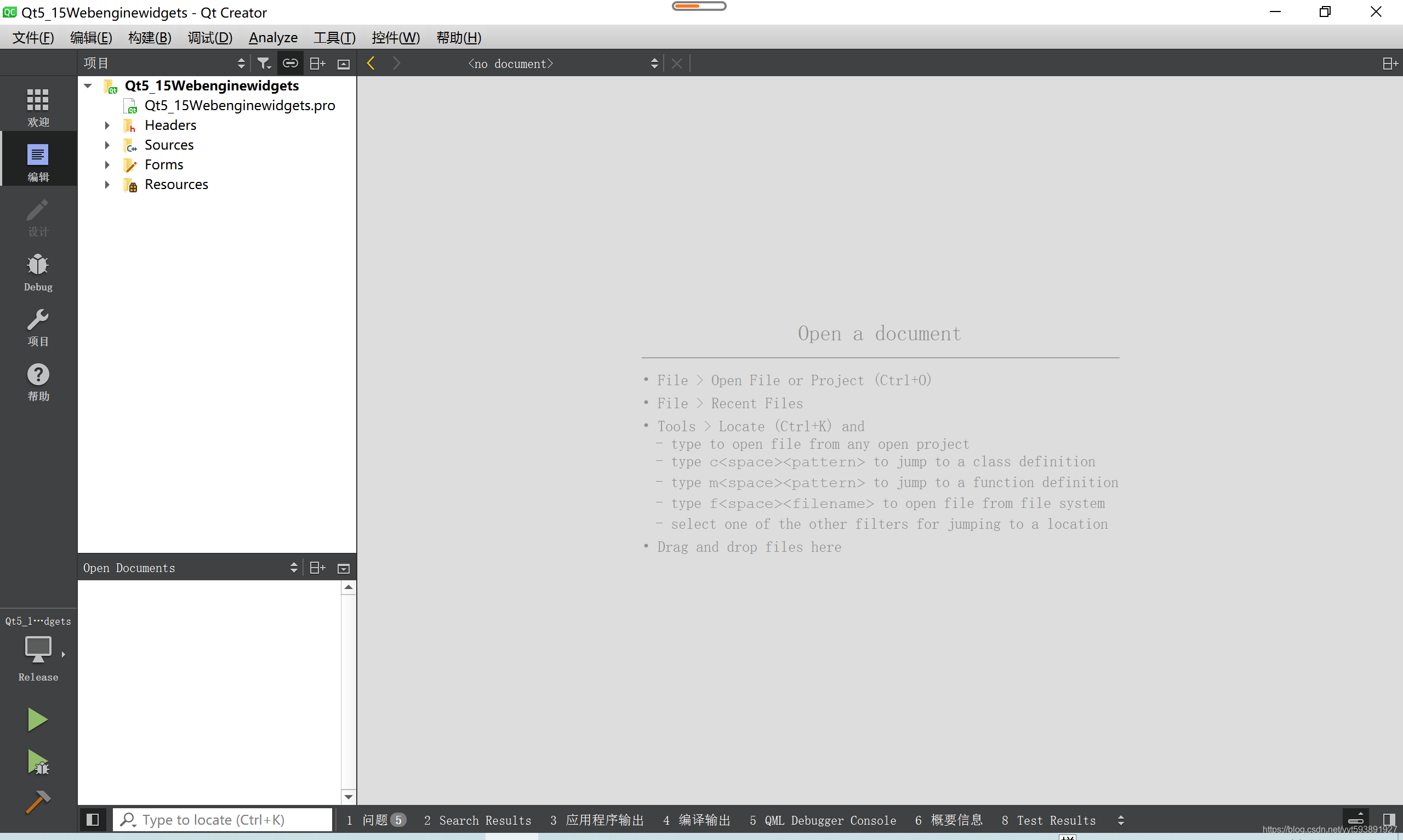Toggle the filter projects icon

(264, 63)
